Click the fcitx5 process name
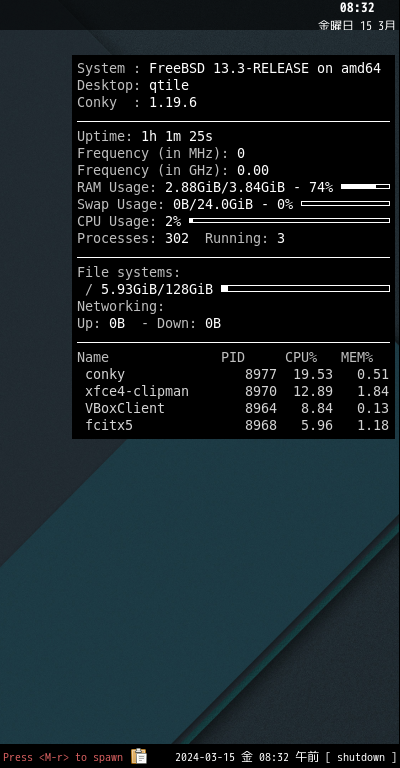400x768 pixels. 109,425
